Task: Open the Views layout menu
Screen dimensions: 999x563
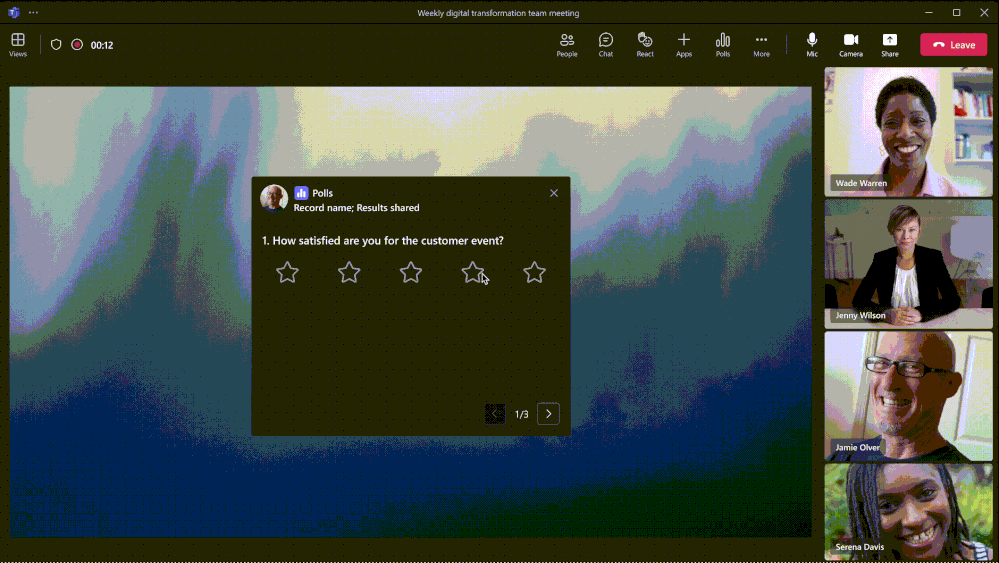Action: point(18,44)
